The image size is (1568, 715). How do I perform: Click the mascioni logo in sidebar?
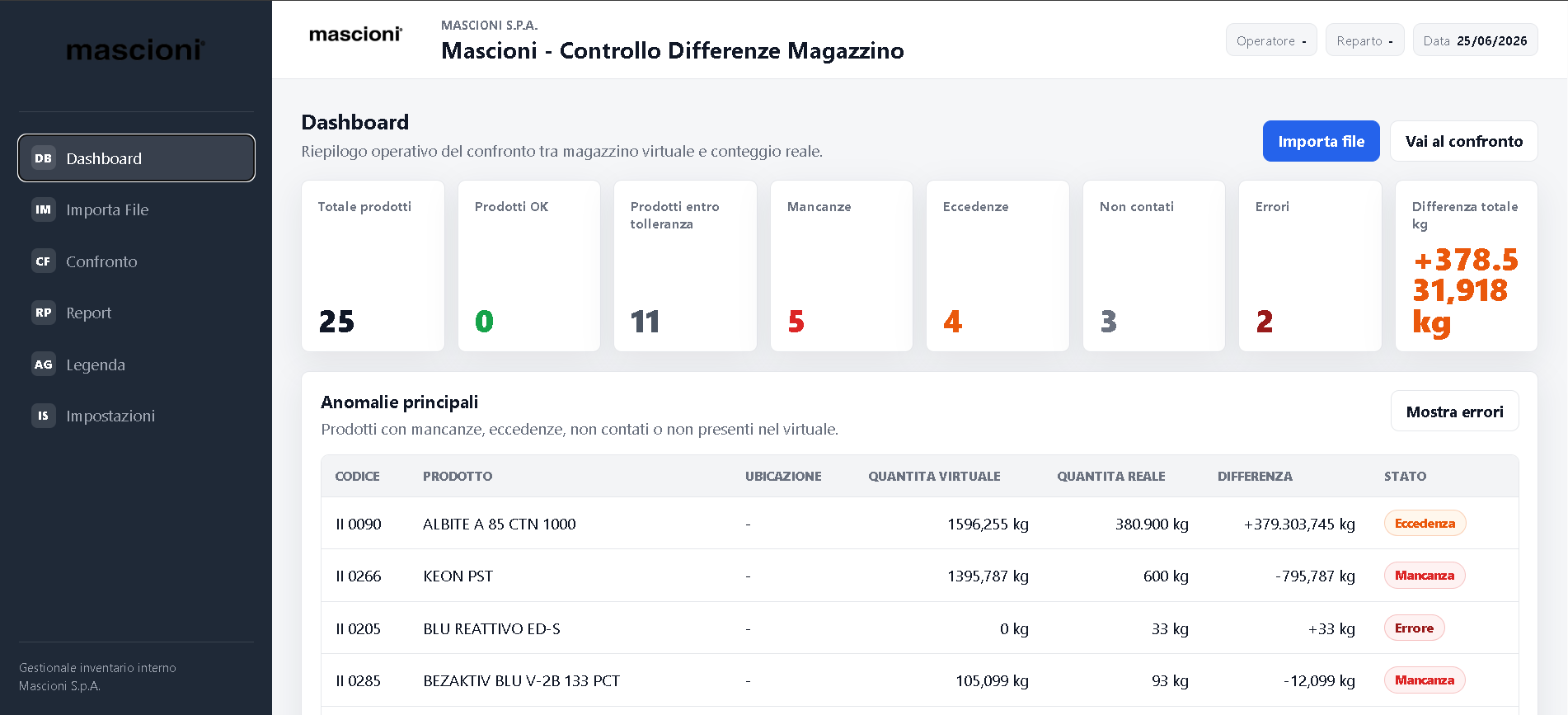pos(136,50)
